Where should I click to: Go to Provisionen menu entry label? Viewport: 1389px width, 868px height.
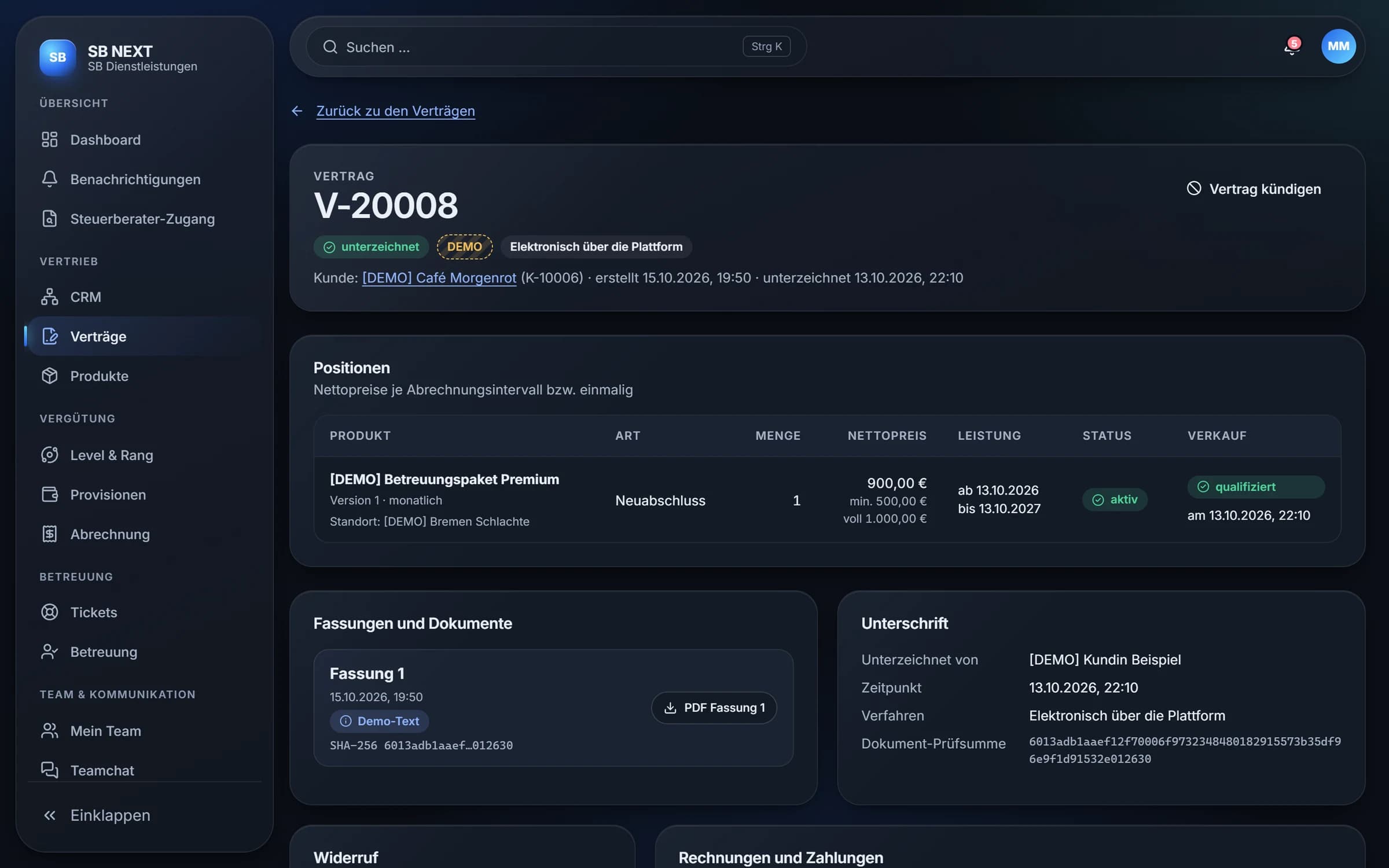click(108, 494)
